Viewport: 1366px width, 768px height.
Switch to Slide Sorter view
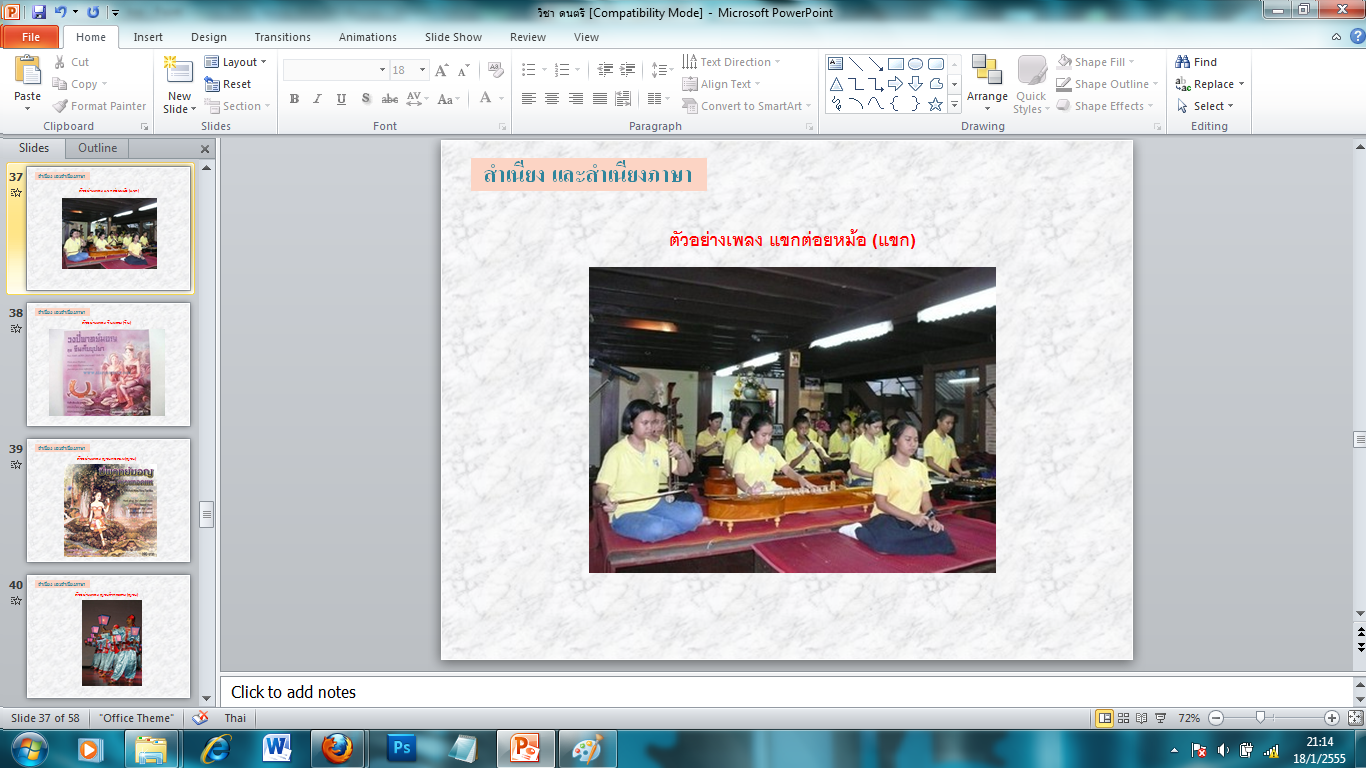tap(1124, 718)
